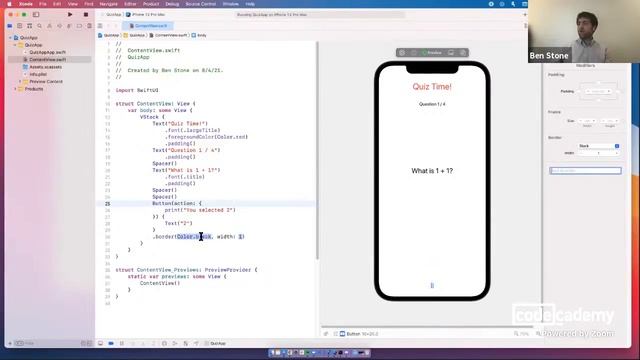Open the Debug navigator icon

click(x=69, y=26)
